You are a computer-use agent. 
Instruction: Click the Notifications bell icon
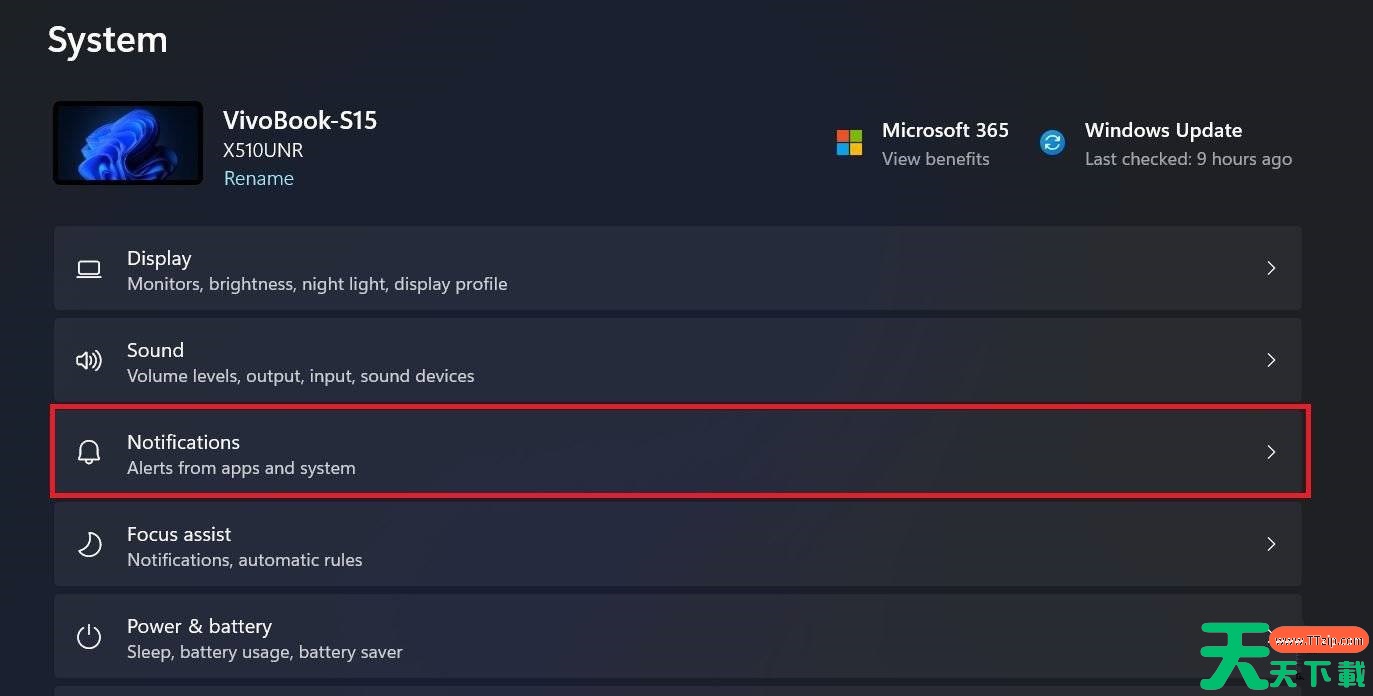(x=89, y=453)
